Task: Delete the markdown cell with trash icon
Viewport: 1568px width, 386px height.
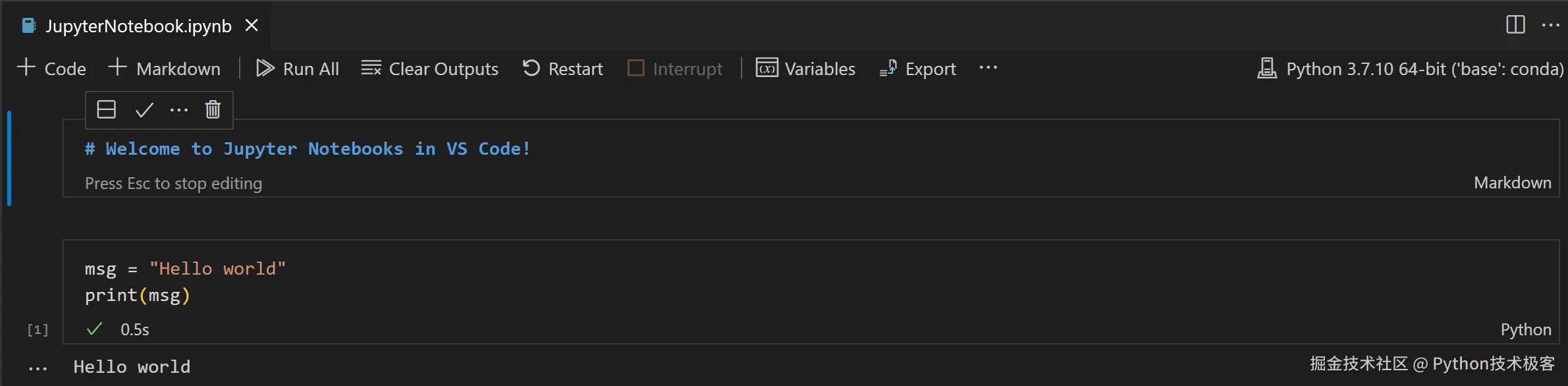Action: point(213,109)
